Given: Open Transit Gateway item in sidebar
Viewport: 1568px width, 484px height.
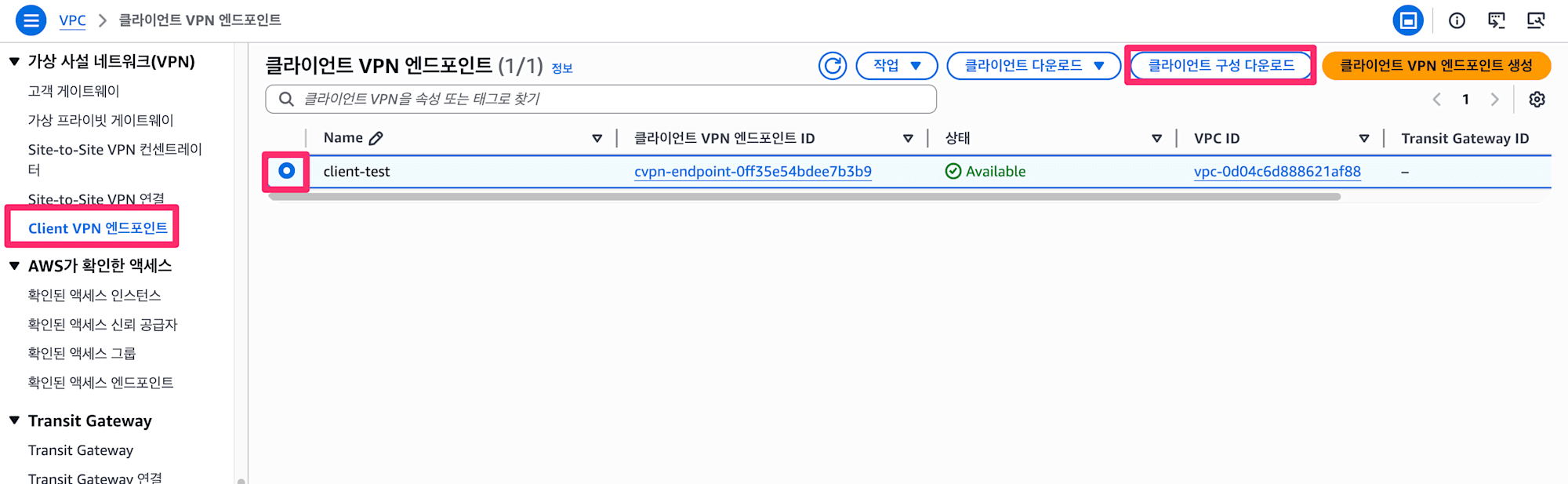Looking at the screenshot, I should 81,450.
